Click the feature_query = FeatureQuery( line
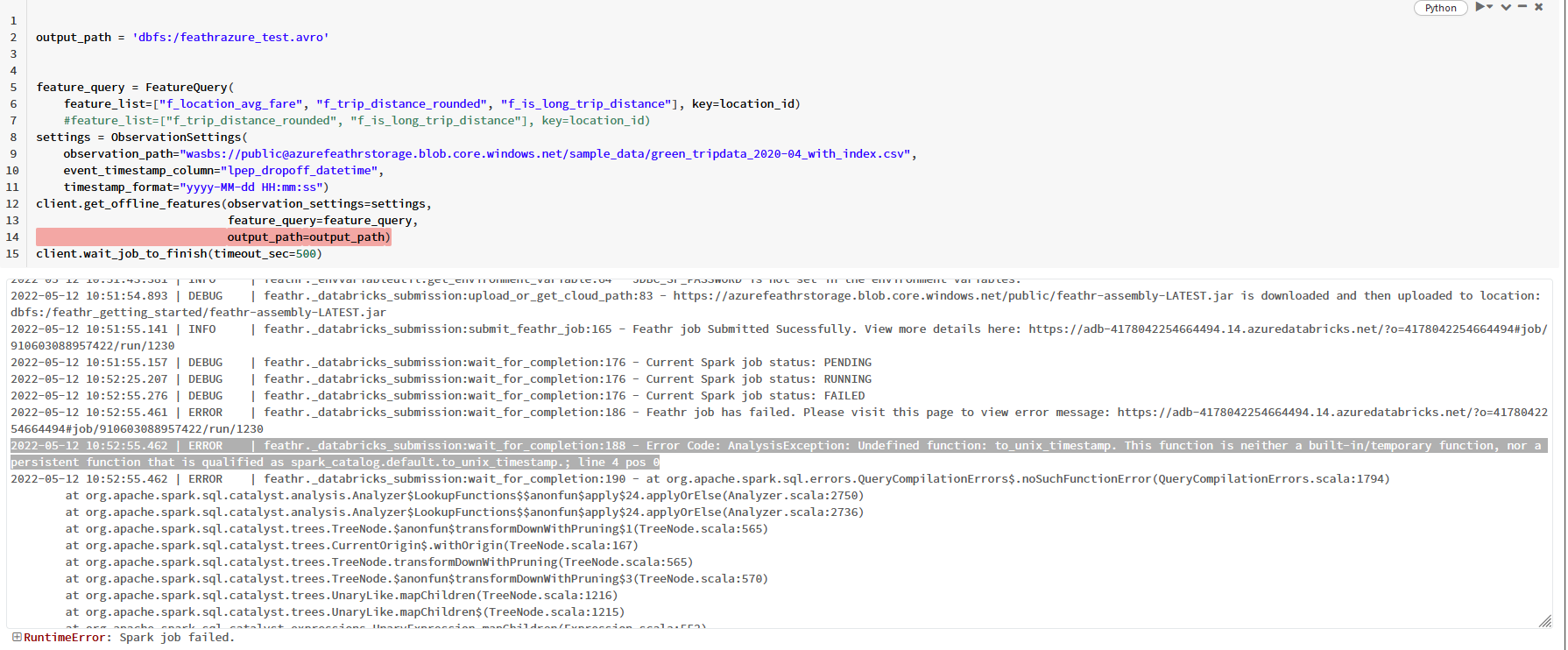Screen dimensions: 1568x650 (135, 88)
